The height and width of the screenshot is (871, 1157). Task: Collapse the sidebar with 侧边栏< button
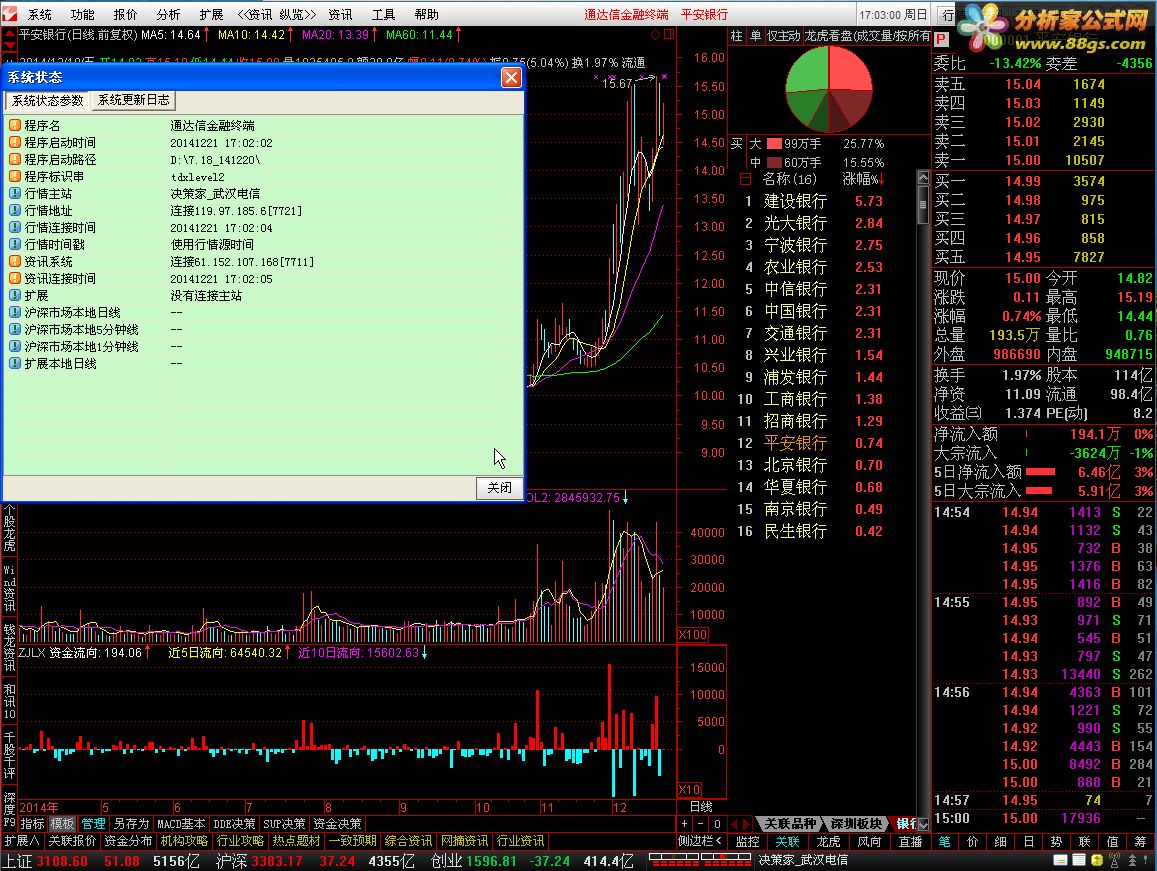point(700,841)
